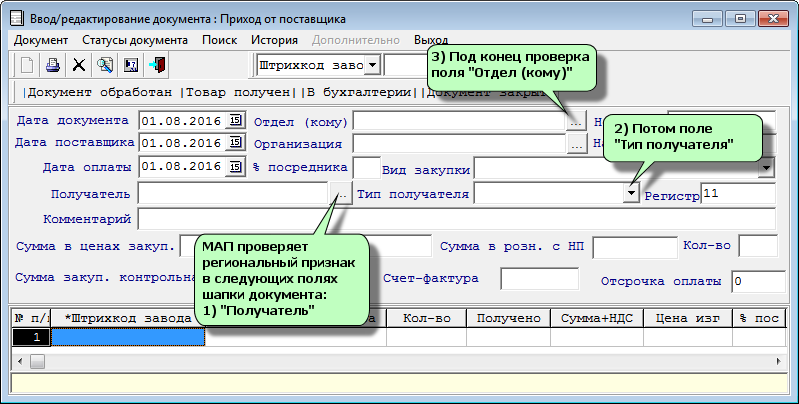799x404 pixels.
Task: Click the Получено column header
Action: point(509,318)
